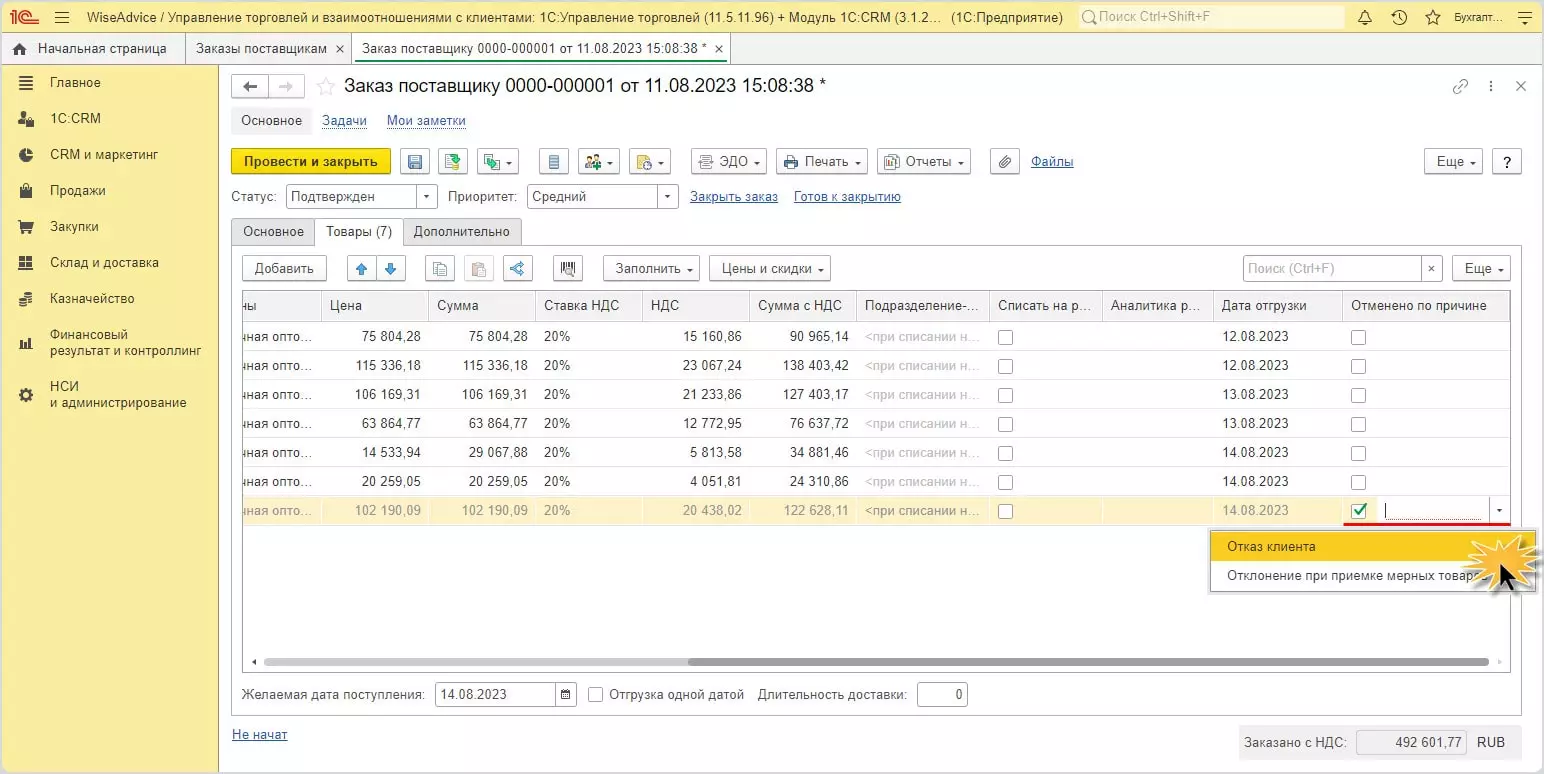Enable the 'Отгрузка одной датой' checkbox
This screenshot has width=1544, height=774.
click(596, 694)
